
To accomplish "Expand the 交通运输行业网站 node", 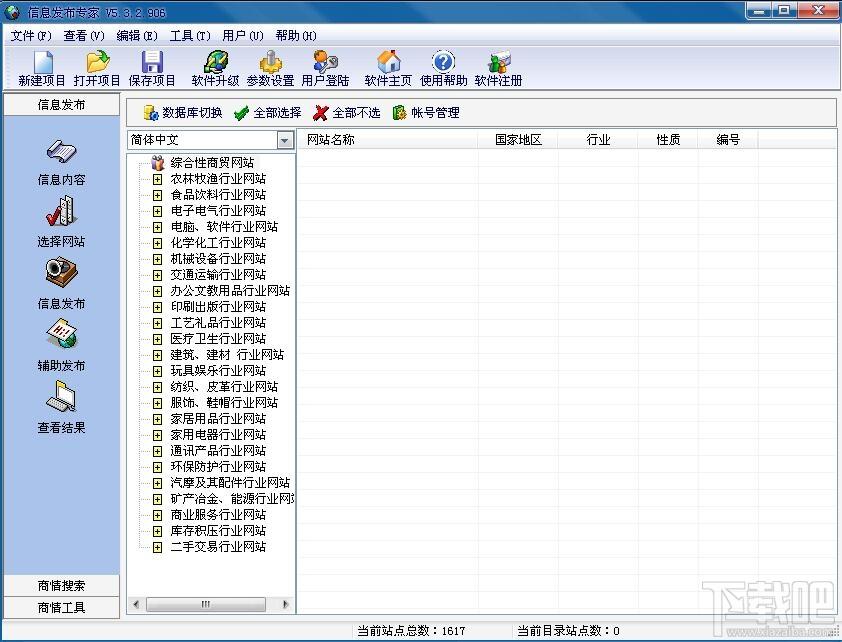I will point(157,275).
